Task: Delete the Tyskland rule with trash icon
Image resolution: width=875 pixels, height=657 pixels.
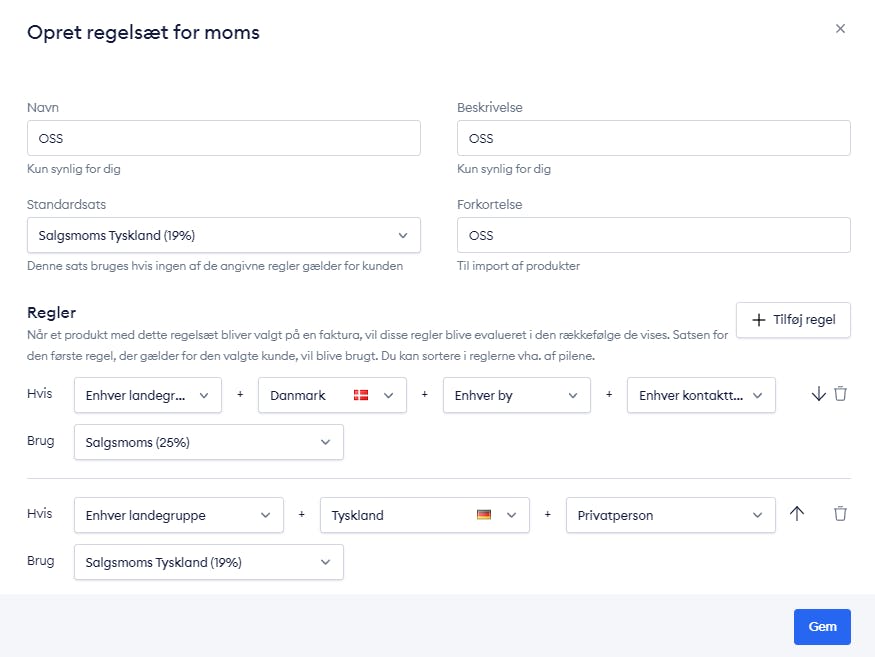Action: click(840, 514)
